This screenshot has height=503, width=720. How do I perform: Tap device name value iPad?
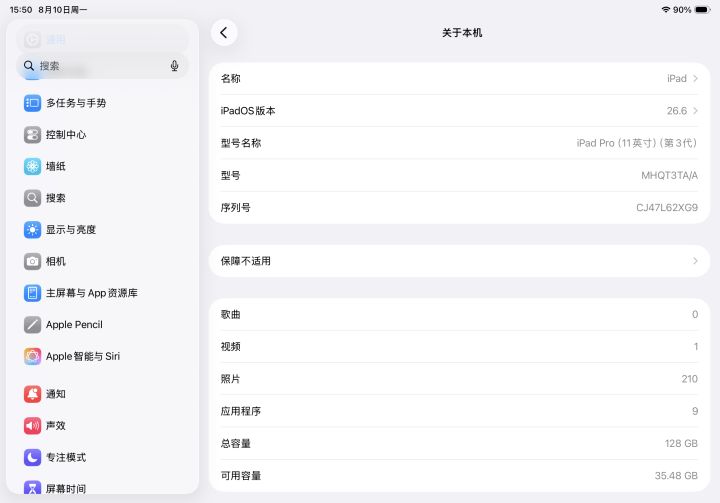point(677,79)
